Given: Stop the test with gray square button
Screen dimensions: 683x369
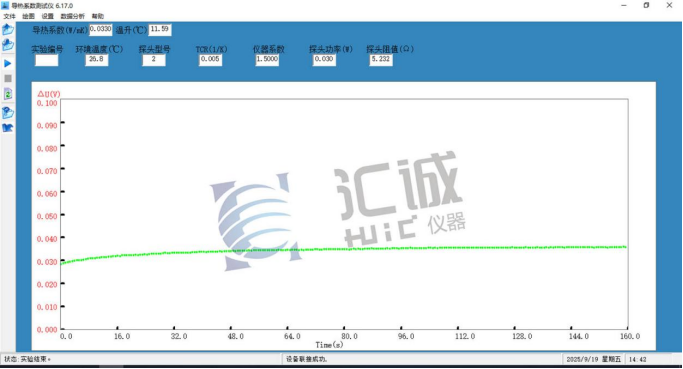Looking at the screenshot, I should pyautogui.click(x=8, y=78).
